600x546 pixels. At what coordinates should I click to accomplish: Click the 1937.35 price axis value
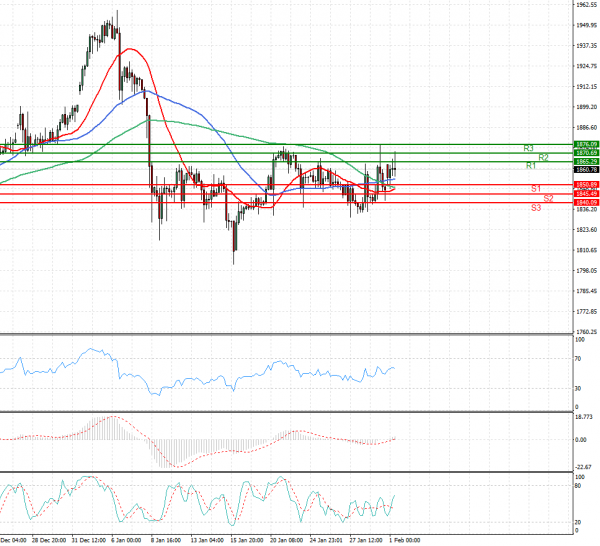(x=587, y=46)
